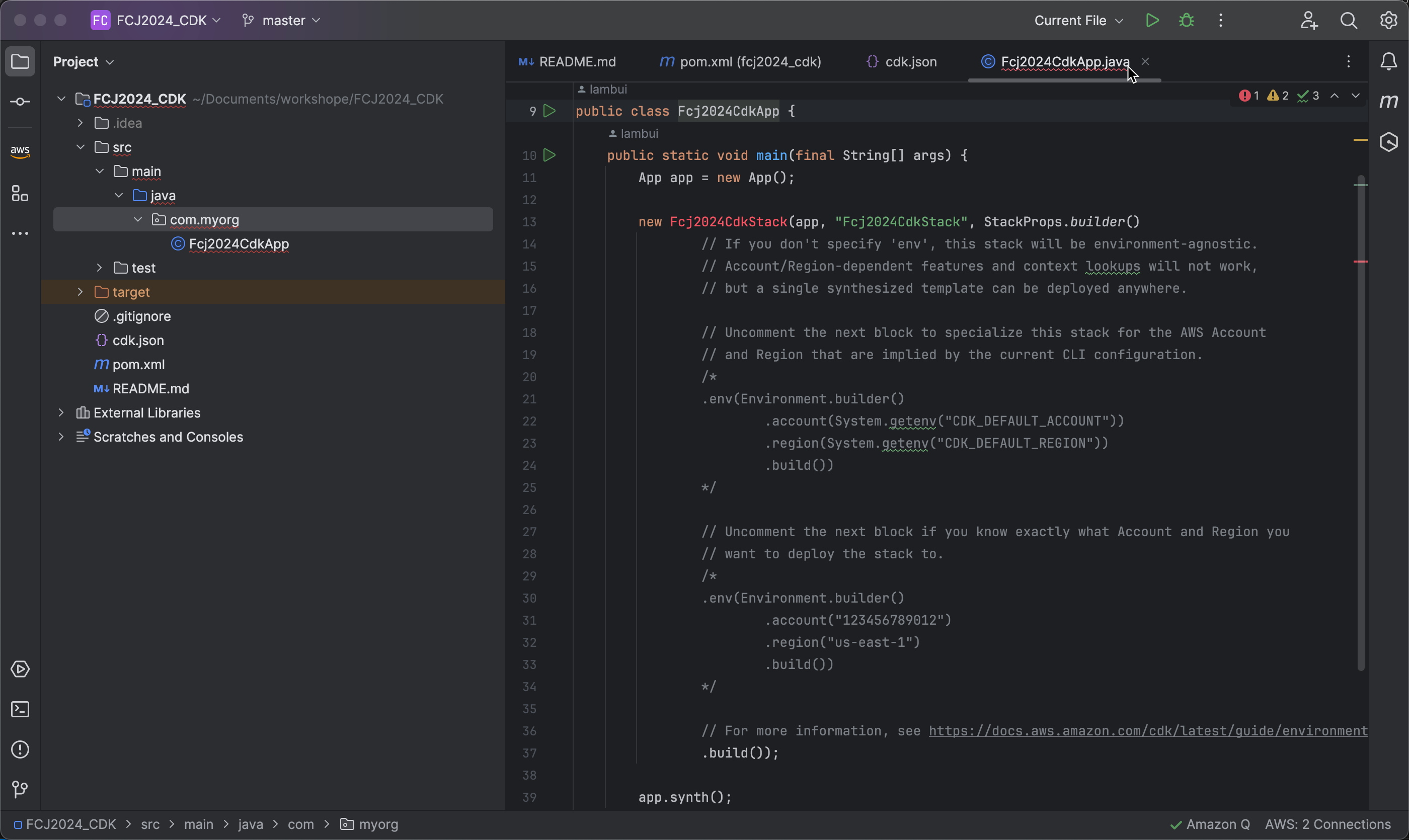Screen dimensions: 1409x840
Task: Open the Project tool window icon
Action: pyautogui.click(x=21, y=61)
